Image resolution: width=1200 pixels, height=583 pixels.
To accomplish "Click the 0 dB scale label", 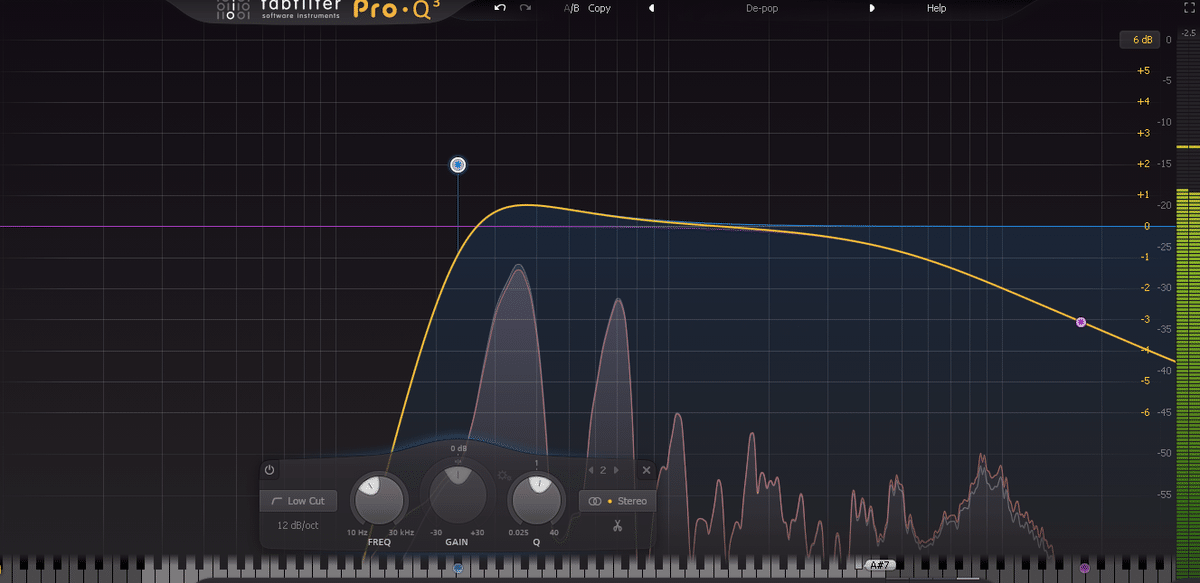I will (x=1146, y=226).
